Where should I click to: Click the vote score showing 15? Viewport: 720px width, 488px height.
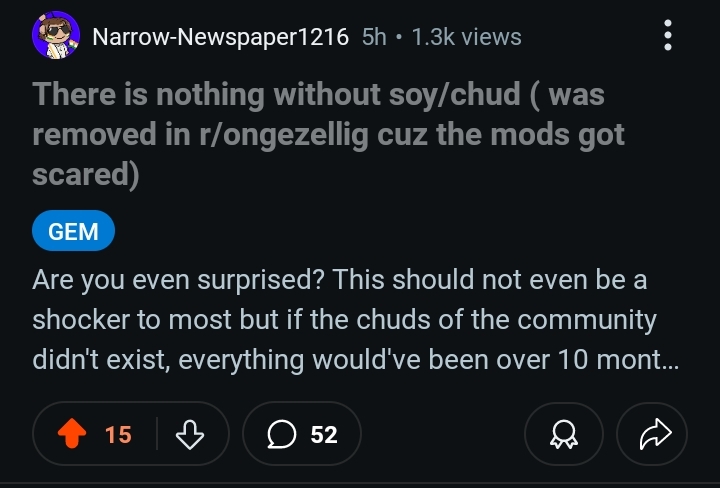(118, 434)
